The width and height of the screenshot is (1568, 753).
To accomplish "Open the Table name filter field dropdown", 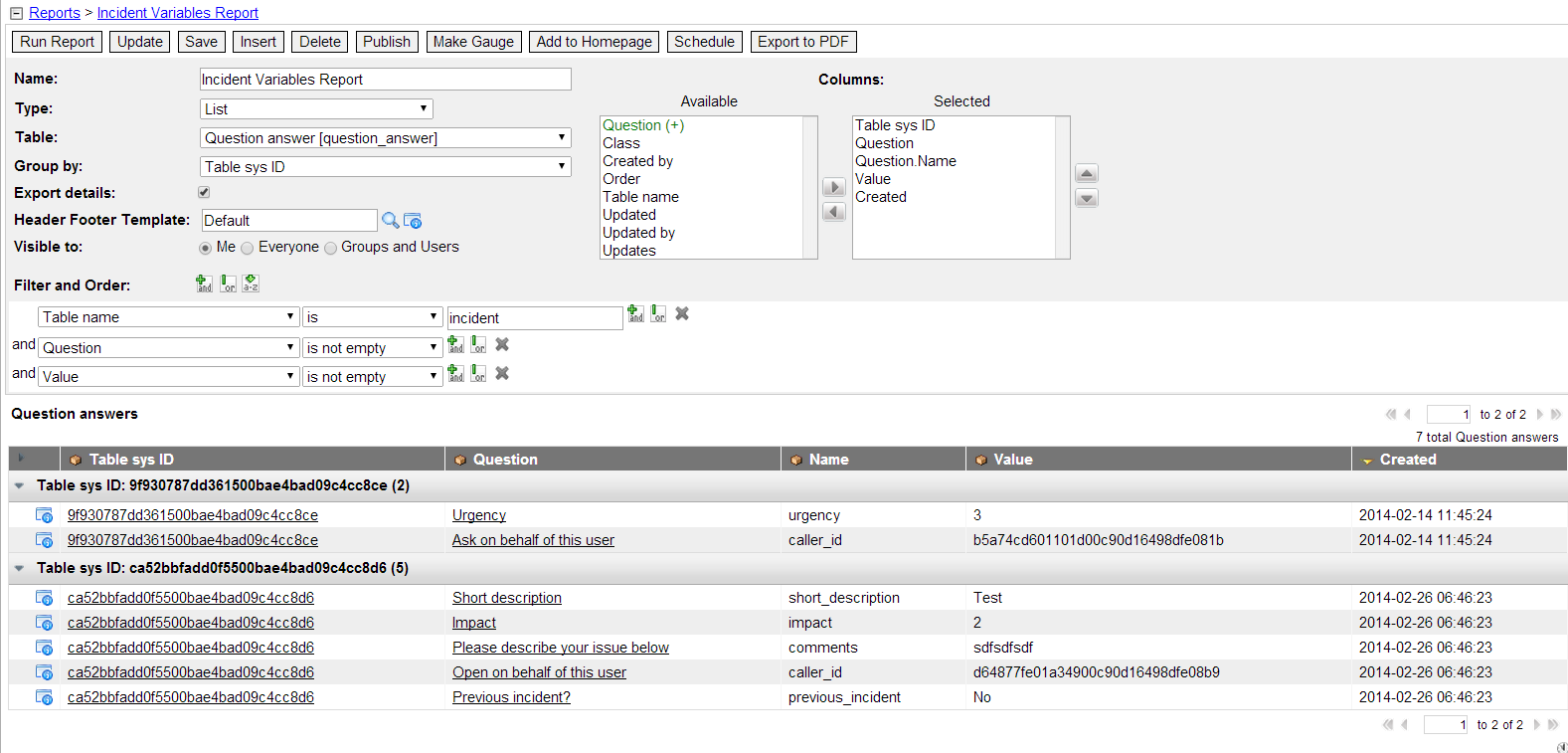I will 168,317.
